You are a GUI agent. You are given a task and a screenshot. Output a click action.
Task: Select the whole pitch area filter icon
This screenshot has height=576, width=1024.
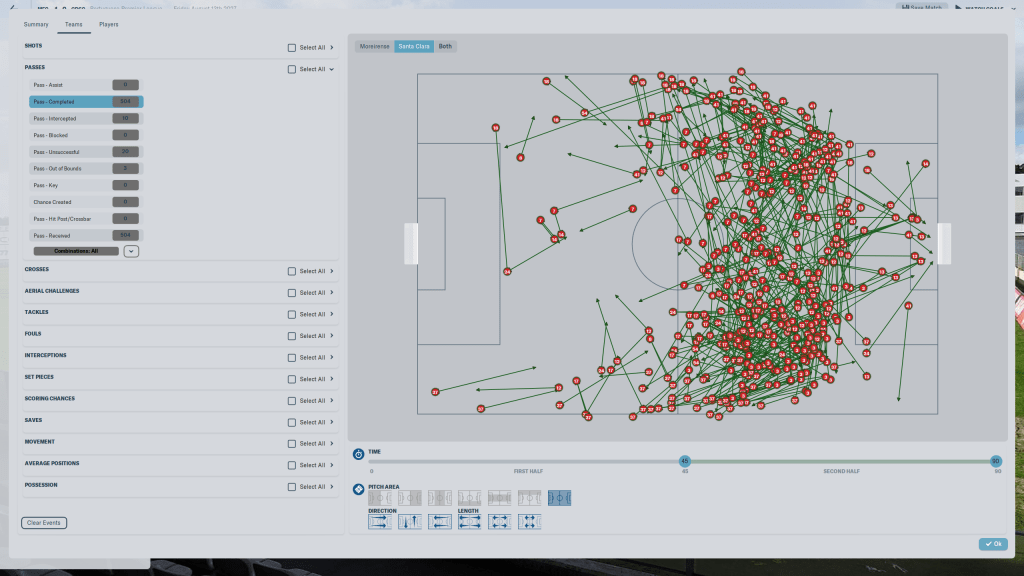[x=560, y=497]
